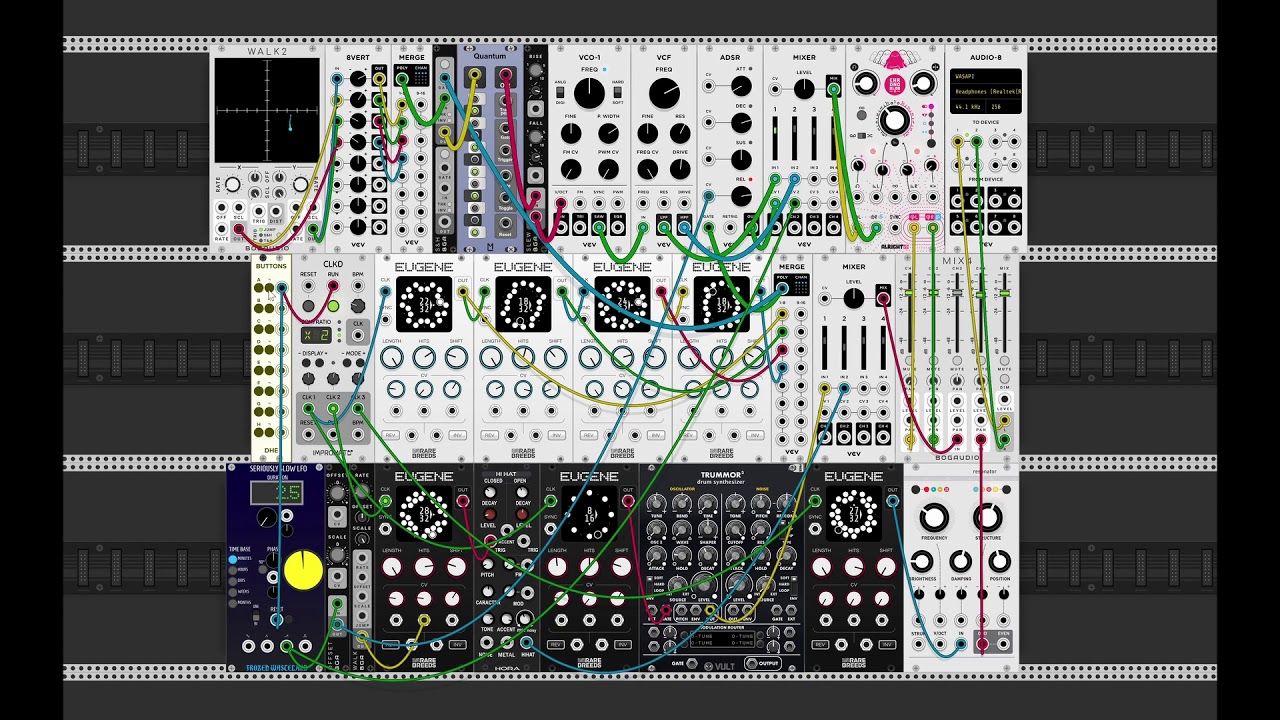Click the bottom-right EUGENE pattern display

853,514
